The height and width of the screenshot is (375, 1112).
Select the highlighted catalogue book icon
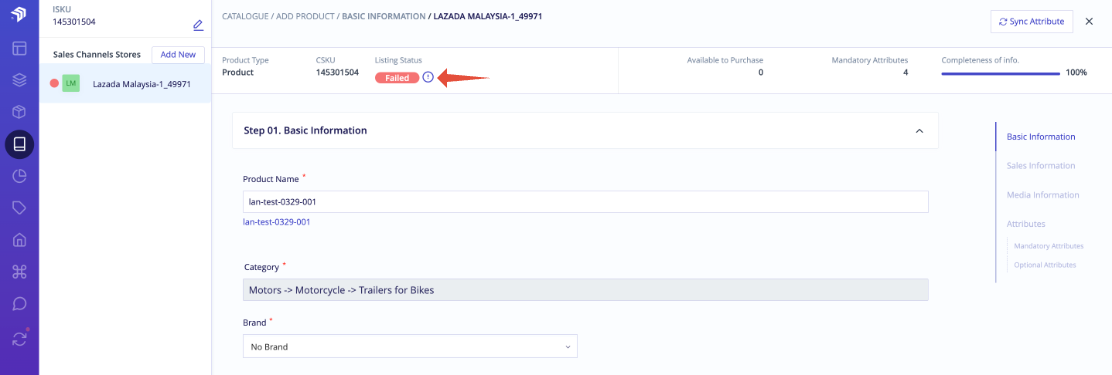coord(19,145)
